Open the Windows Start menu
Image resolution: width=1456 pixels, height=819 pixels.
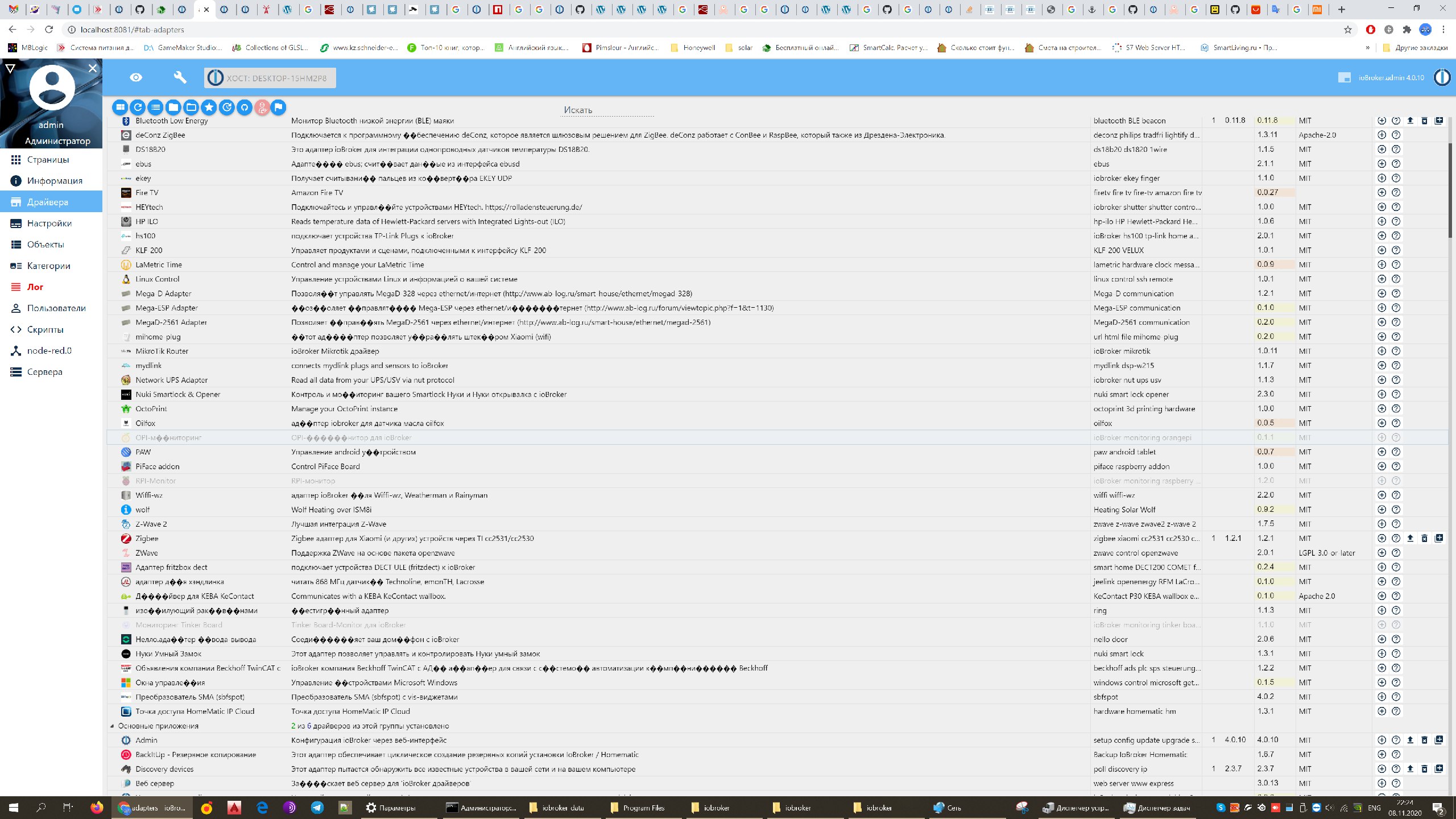tap(14, 808)
